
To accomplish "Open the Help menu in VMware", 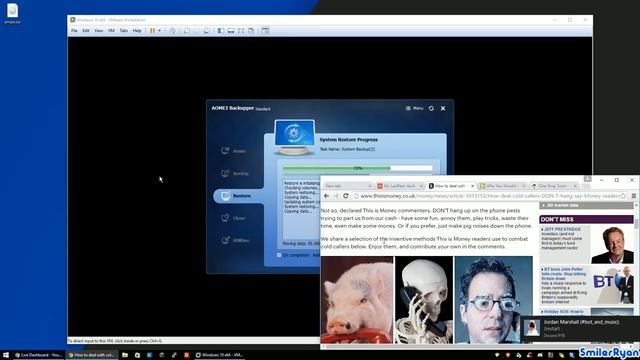I will [x=137, y=31].
